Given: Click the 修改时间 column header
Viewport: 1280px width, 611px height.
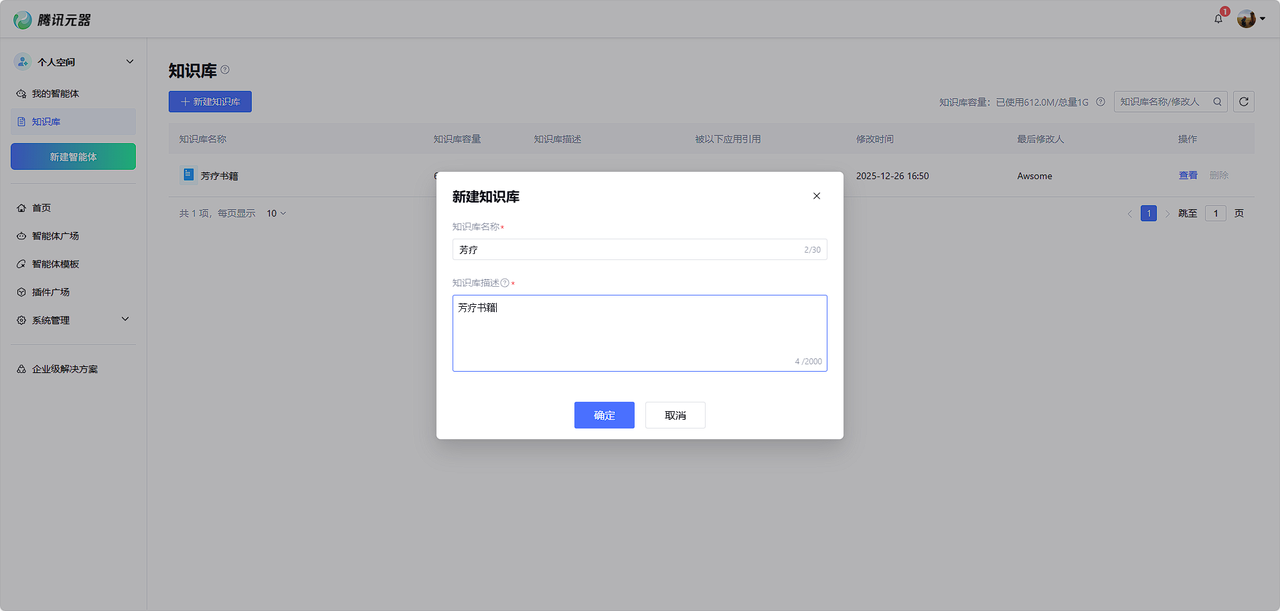Looking at the screenshot, I should coord(875,139).
